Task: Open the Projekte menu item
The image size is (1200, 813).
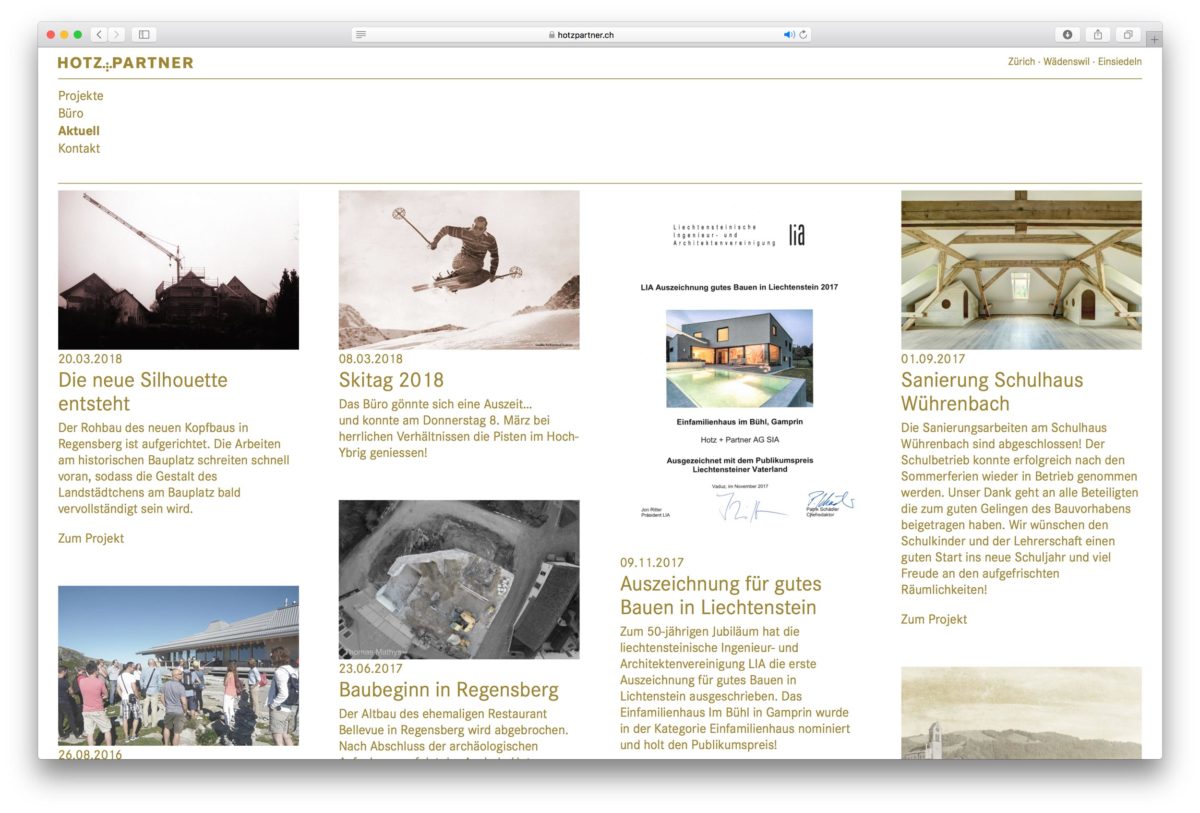Action: tap(81, 96)
